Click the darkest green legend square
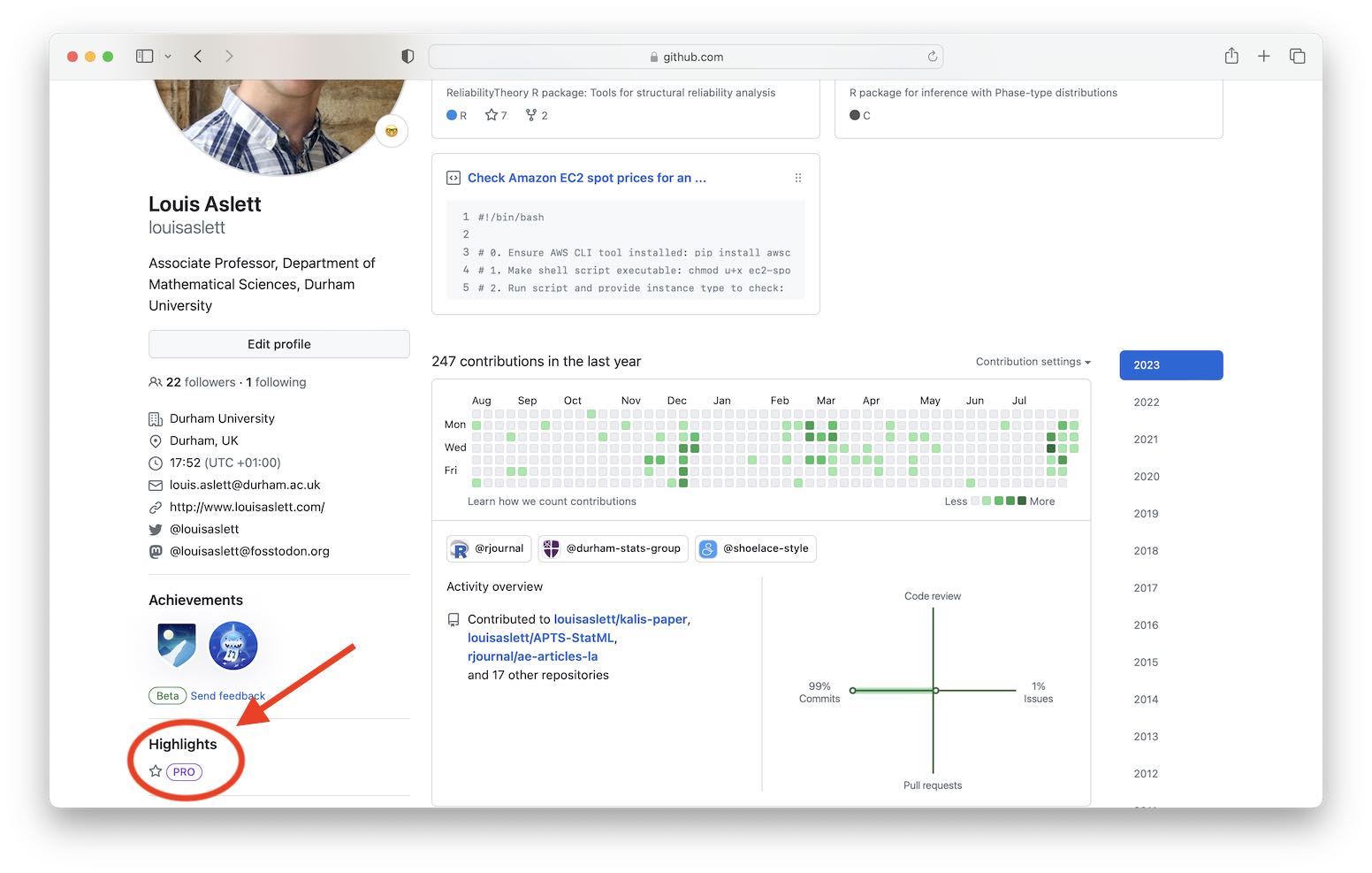Viewport: 1372px width, 873px height. pyautogui.click(x=1022, y=502)
